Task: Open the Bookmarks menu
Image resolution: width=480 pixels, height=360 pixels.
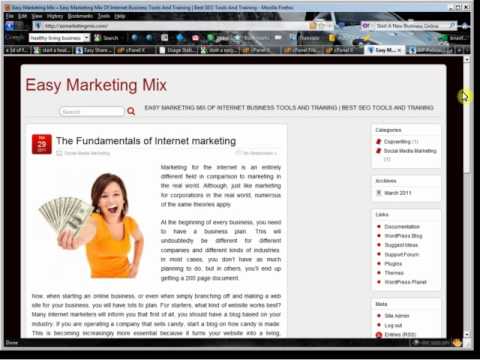Action: tap(80, 16)
